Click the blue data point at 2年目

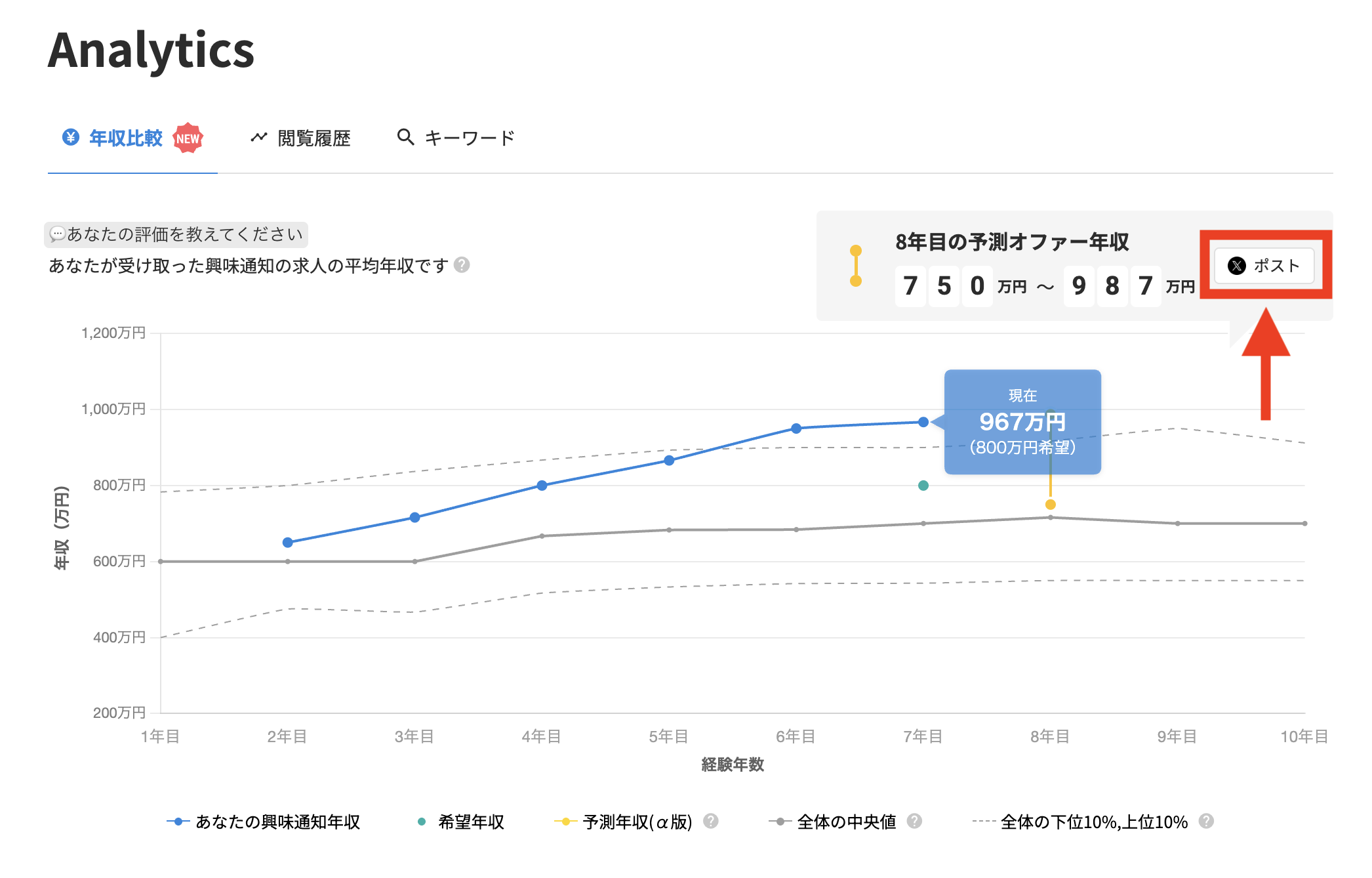pyautogui.click(x=287, y=543)
